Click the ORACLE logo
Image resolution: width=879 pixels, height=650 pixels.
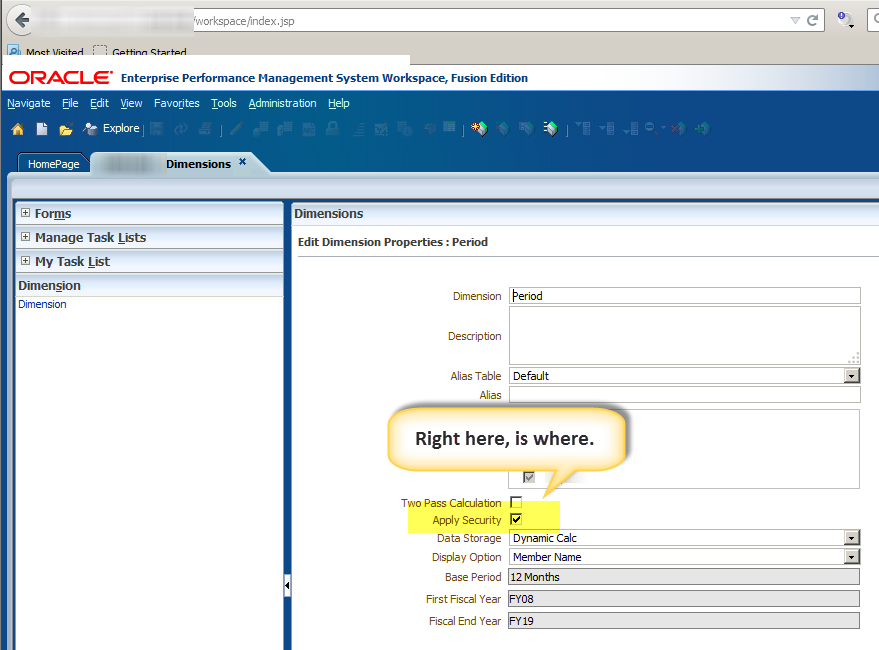tap(61, 77)
